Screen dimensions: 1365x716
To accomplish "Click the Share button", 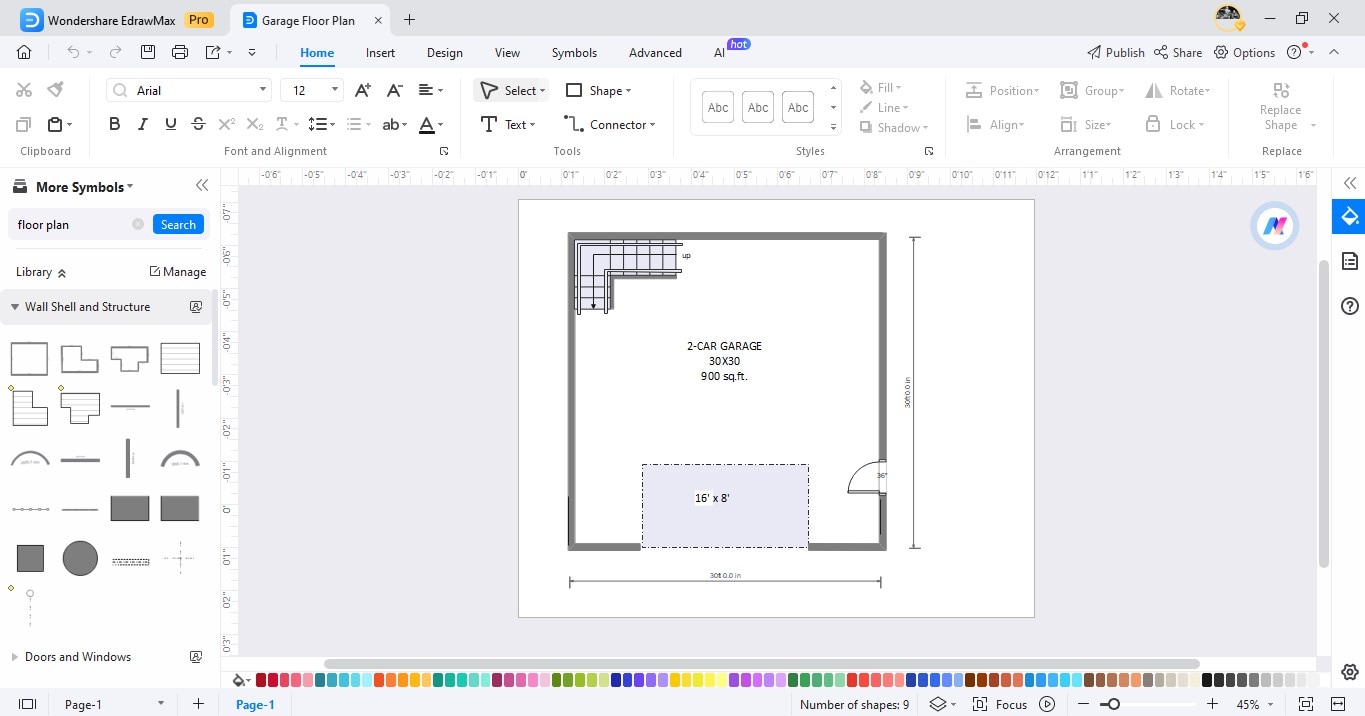I will 1178,53.
